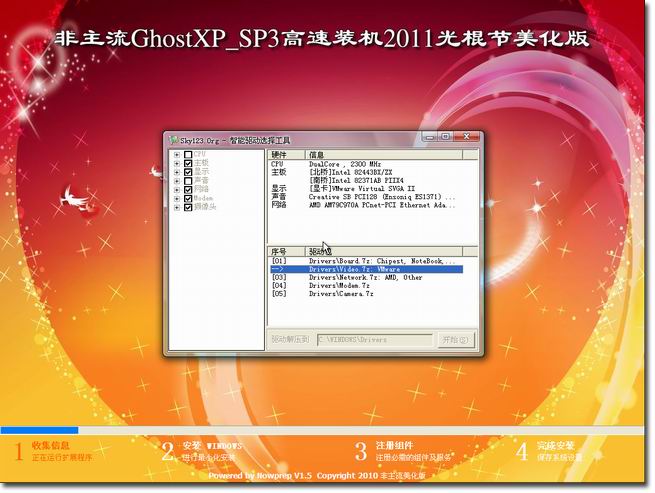The image size is (655, 493).
Task: Click the 序号 column header
Action: coord(287,251)
